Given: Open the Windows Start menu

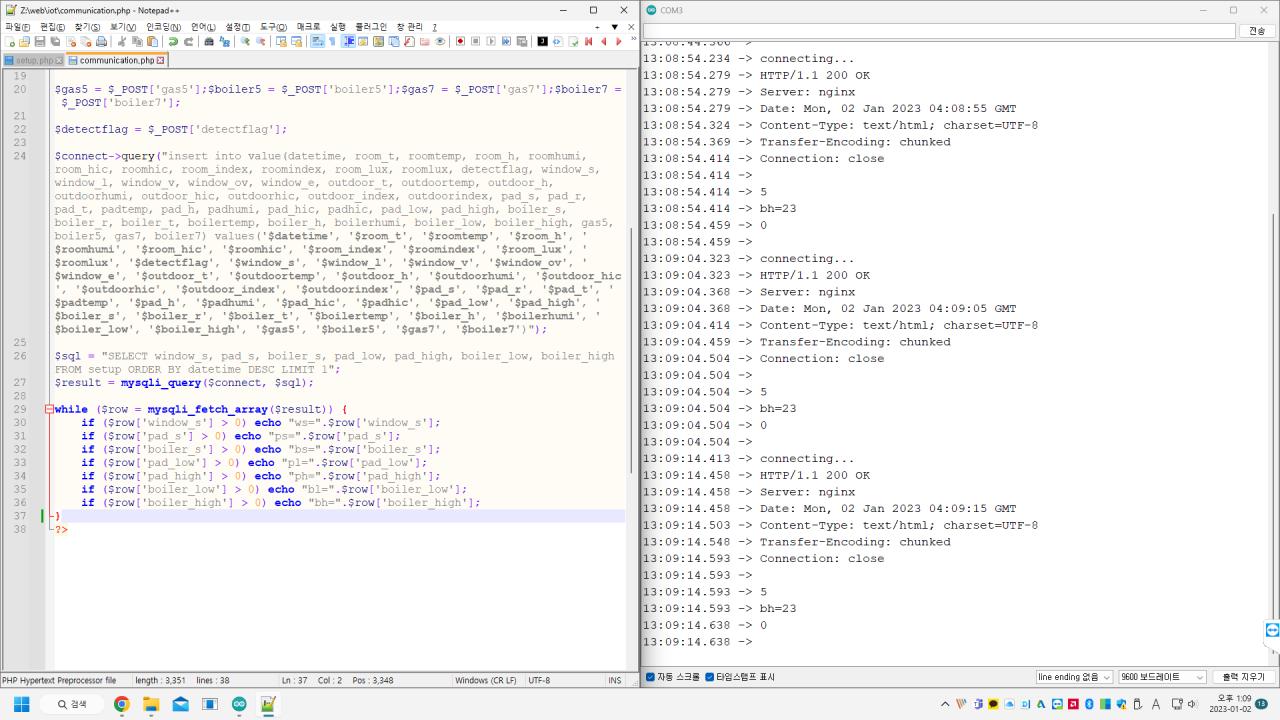Looking at the screenshot, I should (21, 704).
